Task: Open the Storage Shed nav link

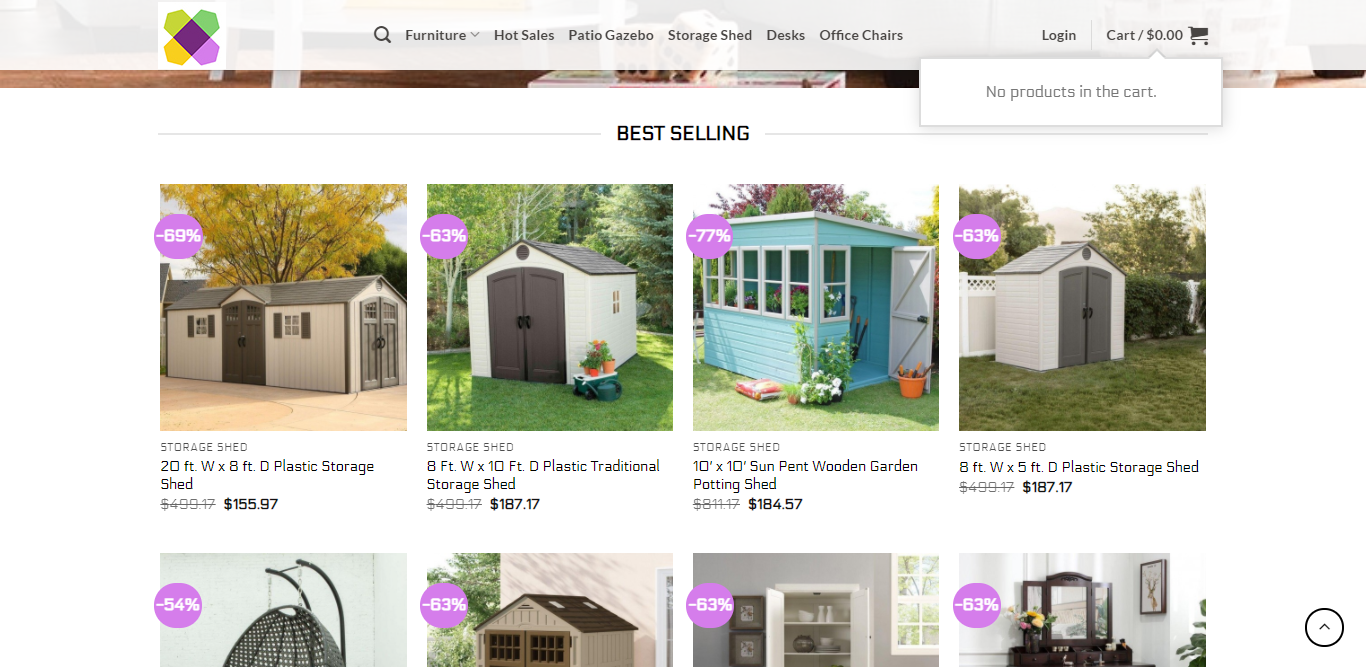Action: pyautogui.click(x=710, y=35)
